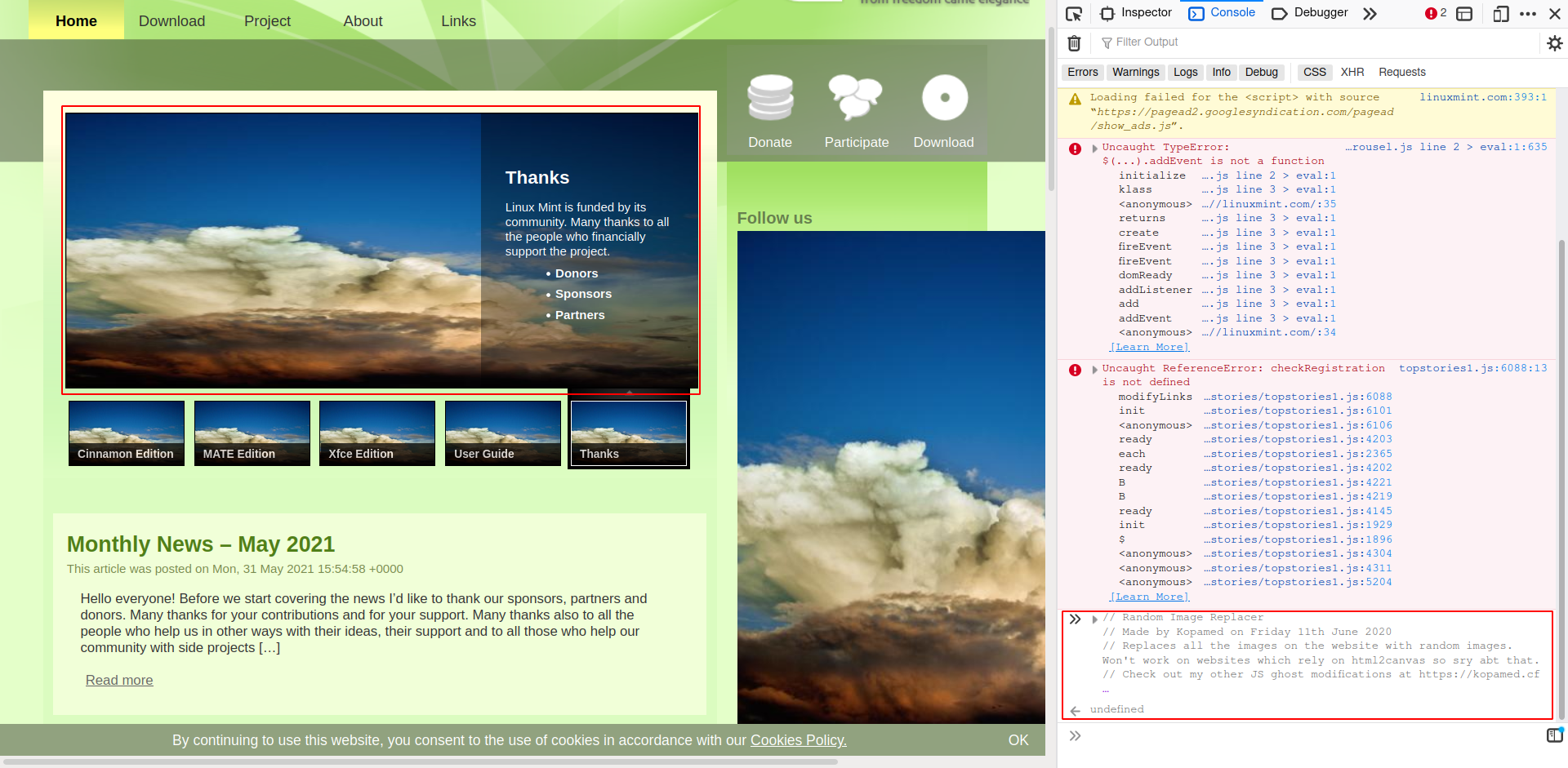Open Learn More under the TypeError

1149,347
